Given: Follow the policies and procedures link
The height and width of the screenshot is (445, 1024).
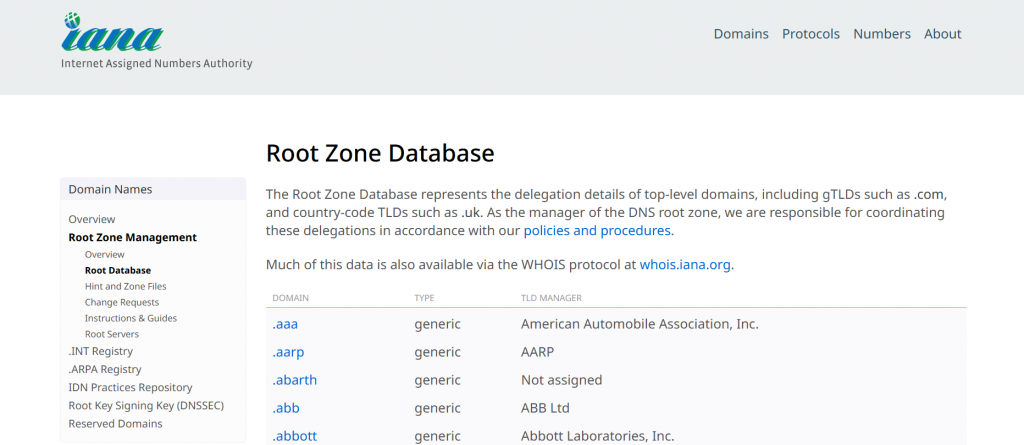Looking at the screenshot, I should [597, 231].
